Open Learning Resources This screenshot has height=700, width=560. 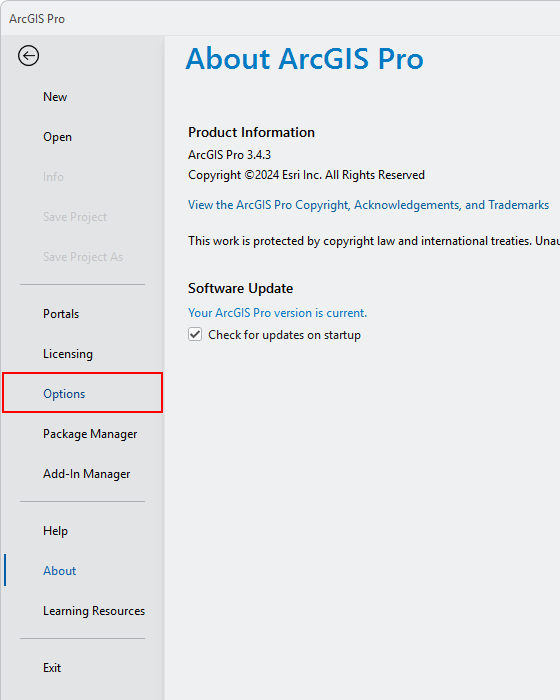click(x=94, y=611)
